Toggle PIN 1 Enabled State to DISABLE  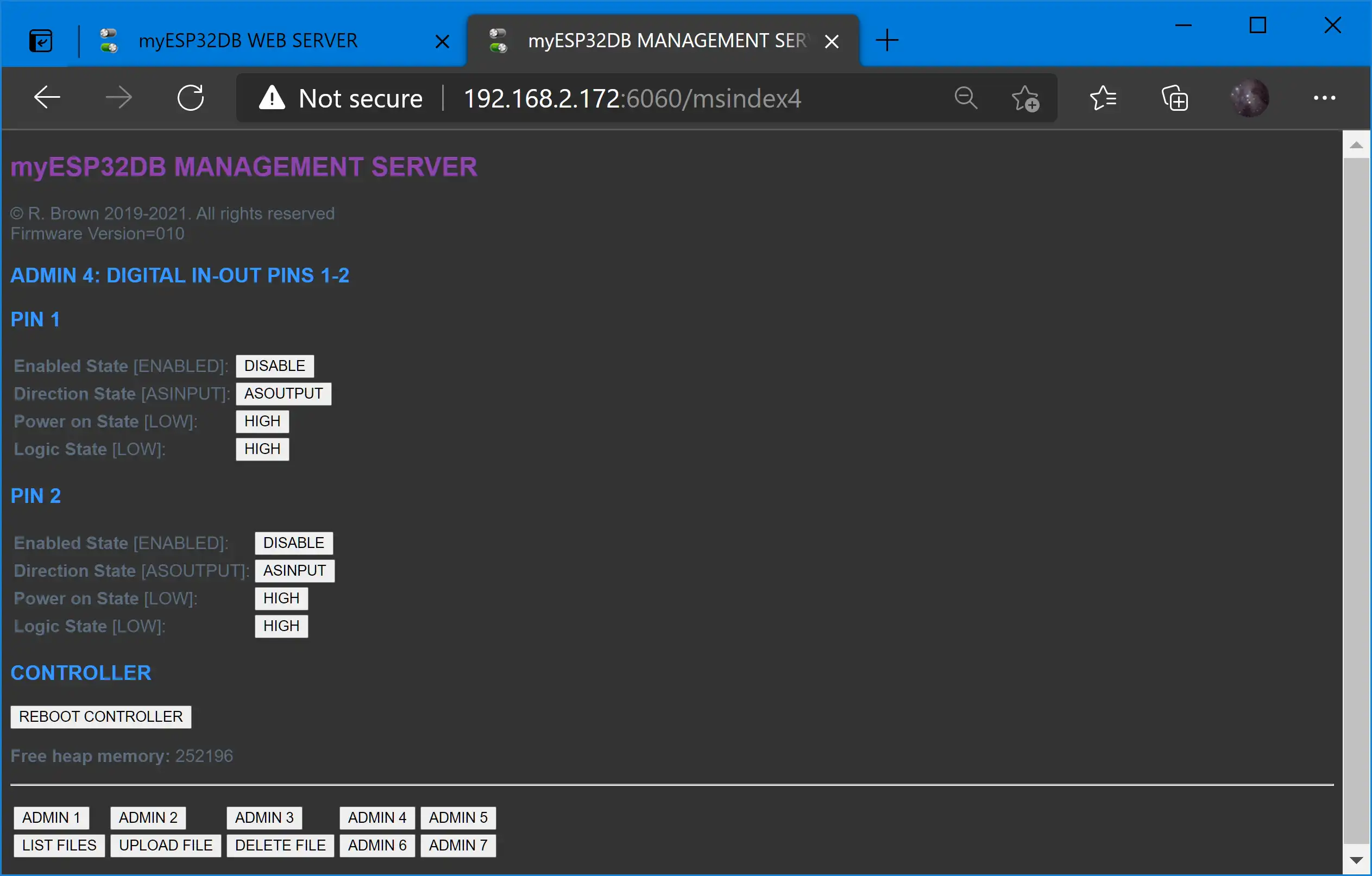pos(275,365)
